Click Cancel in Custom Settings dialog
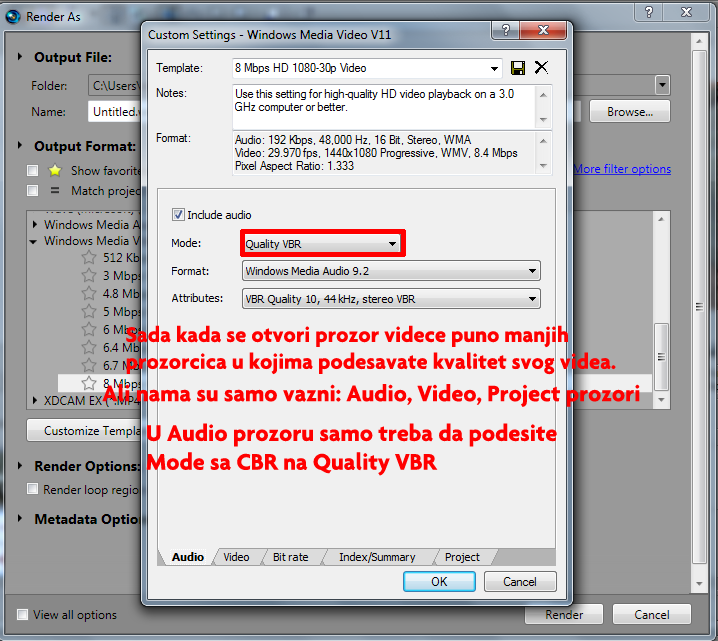Screen dimensions: 718x641 point(520,581)
